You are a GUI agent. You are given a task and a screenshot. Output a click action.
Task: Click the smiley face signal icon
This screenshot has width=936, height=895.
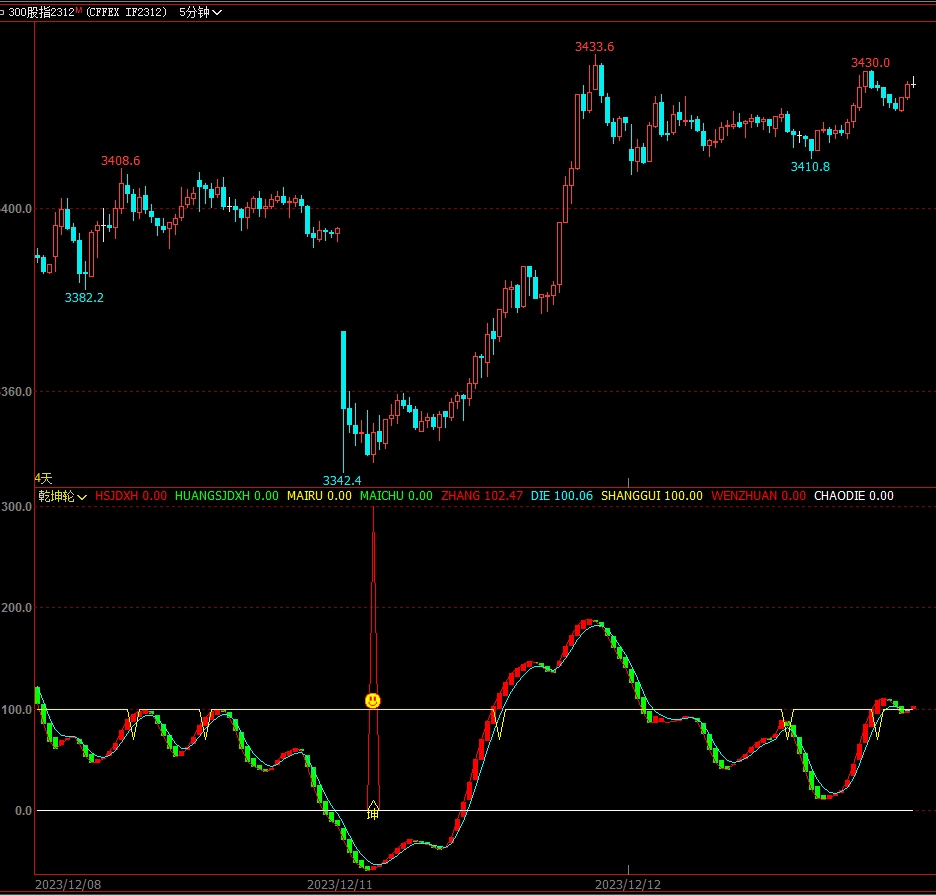point(373,701)
